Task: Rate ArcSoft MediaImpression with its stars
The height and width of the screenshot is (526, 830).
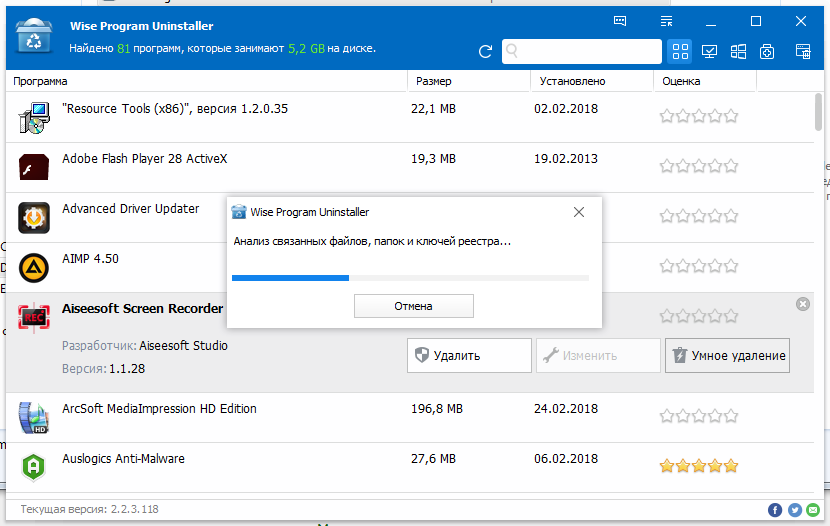Action: pos(699,416)
